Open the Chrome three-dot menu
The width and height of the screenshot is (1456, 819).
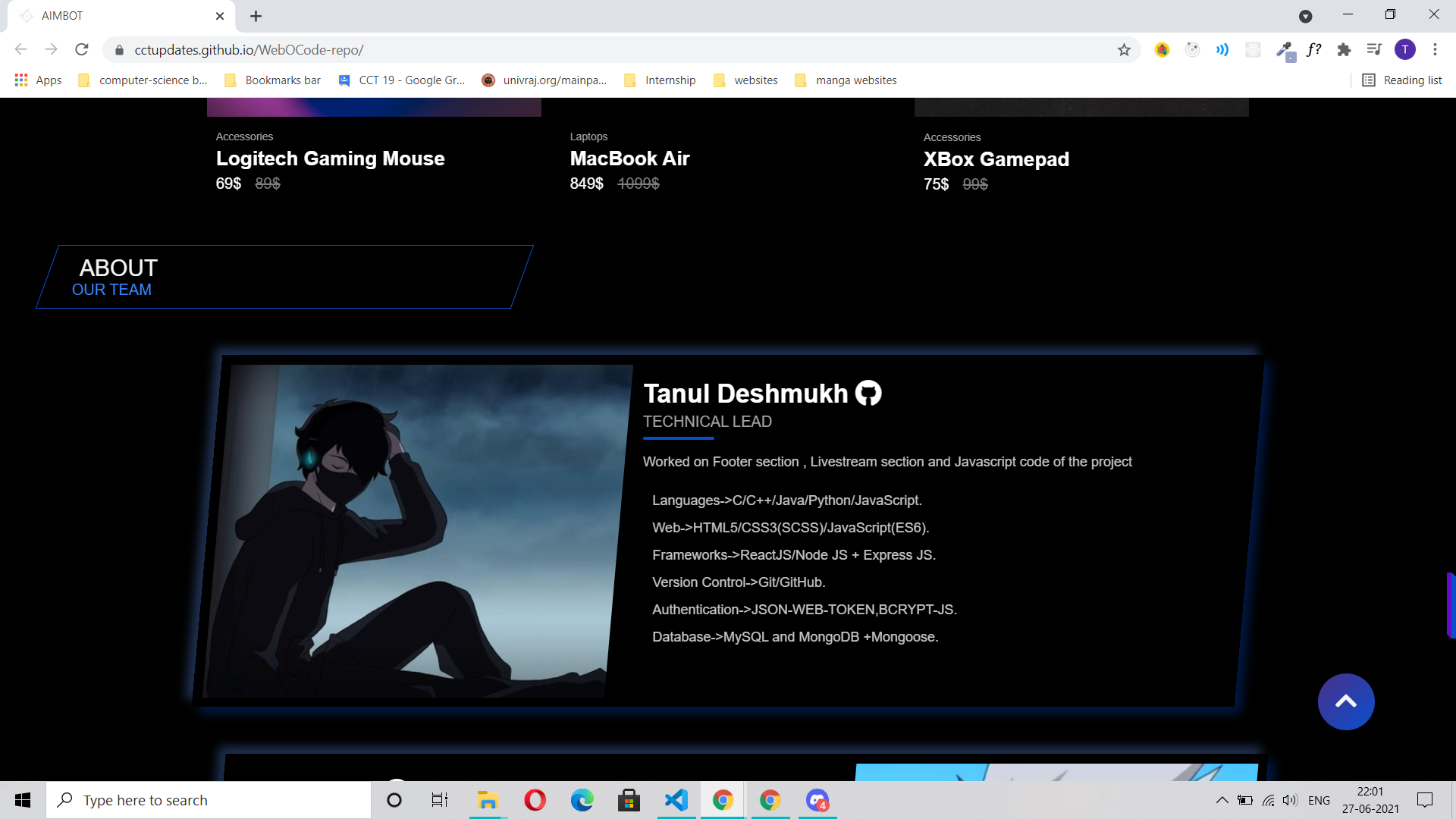click(1435, 50)
